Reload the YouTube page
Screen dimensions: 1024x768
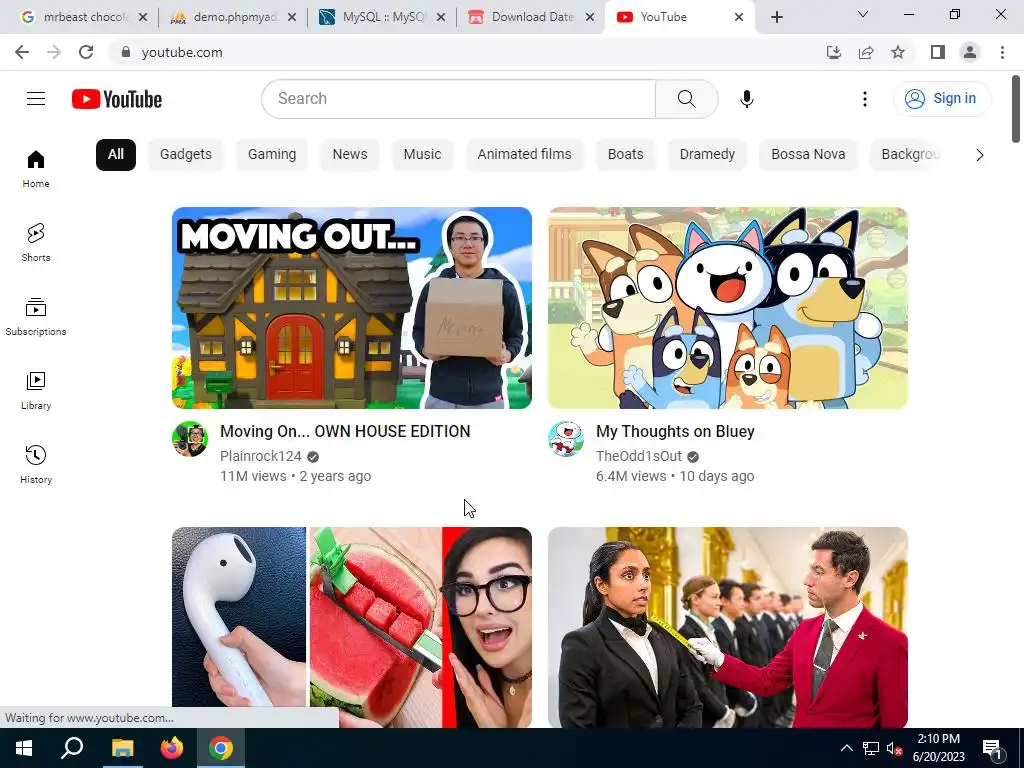pos(86,52)
